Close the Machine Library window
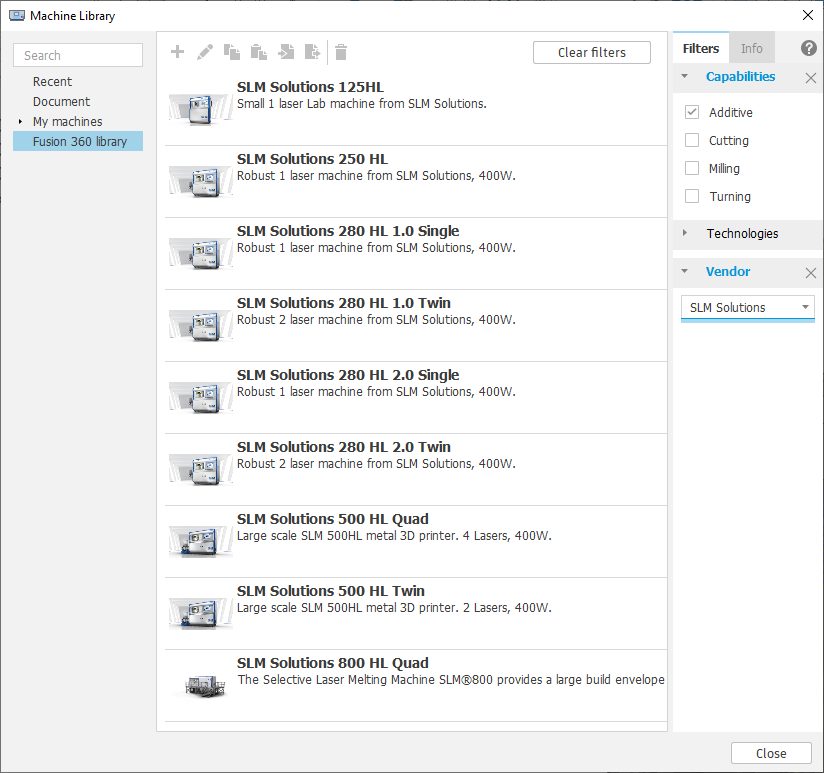The width and height of the screenshot is (824, 773). [x=808, y=15]
